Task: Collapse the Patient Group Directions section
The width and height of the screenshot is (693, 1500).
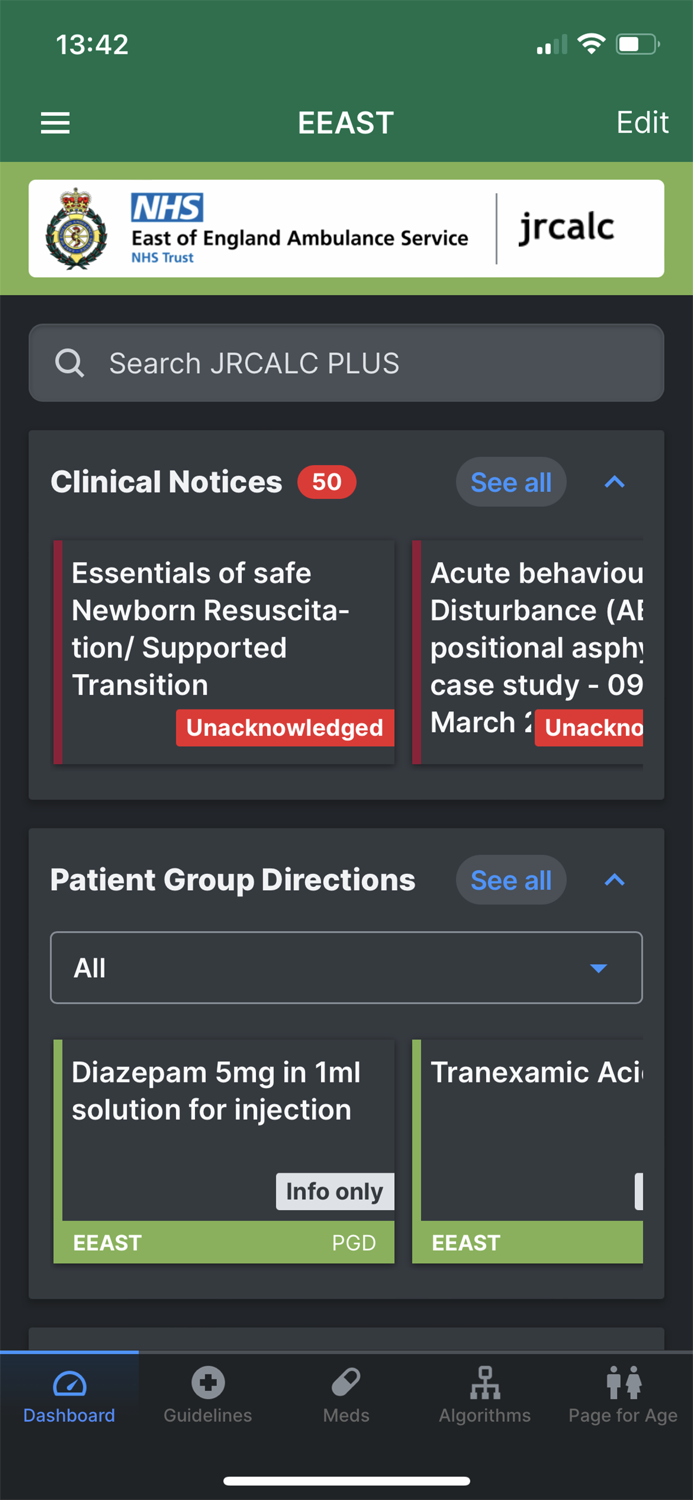Action: 614,880
